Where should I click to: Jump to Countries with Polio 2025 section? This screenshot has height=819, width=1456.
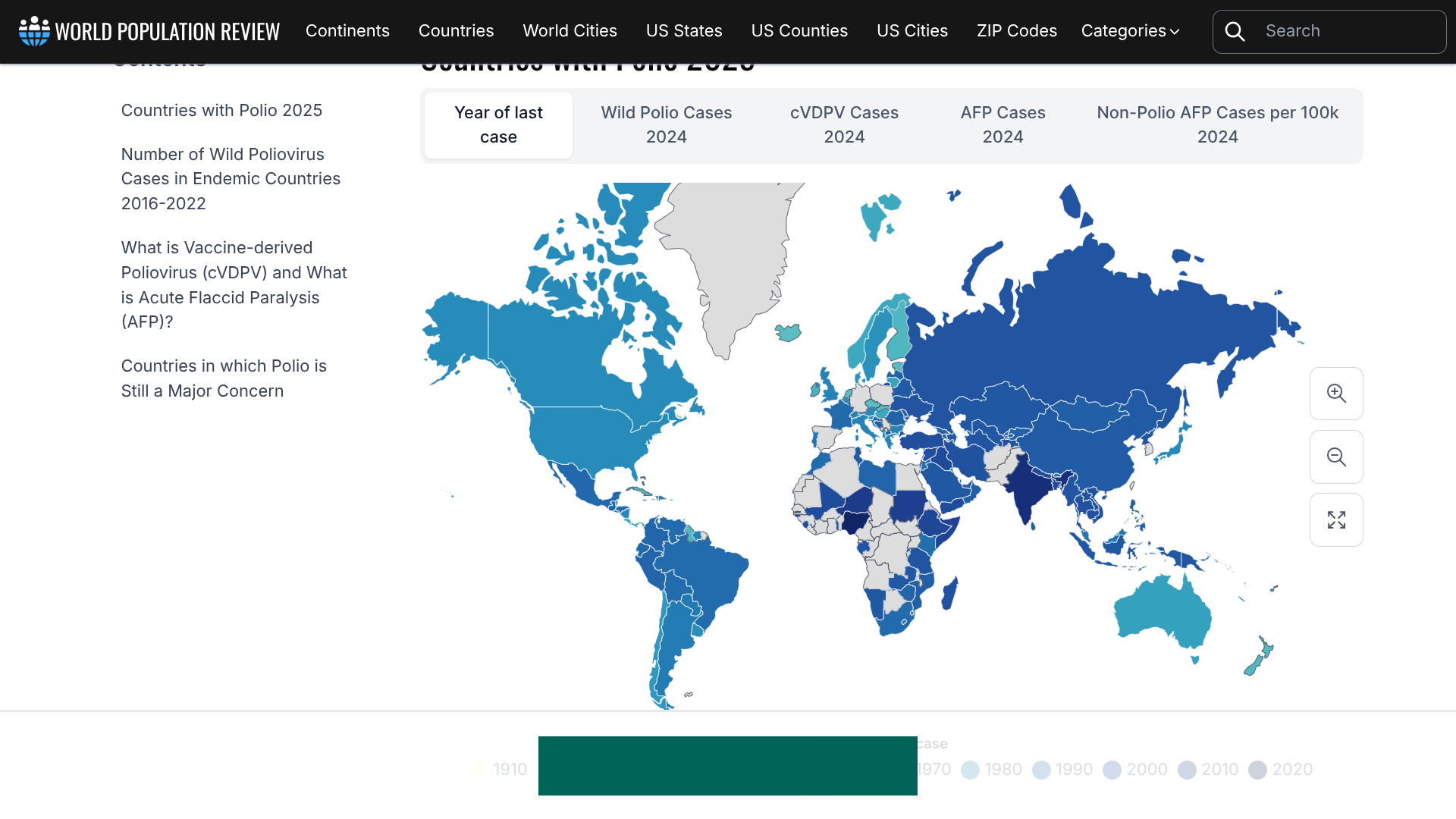[221, 111]
